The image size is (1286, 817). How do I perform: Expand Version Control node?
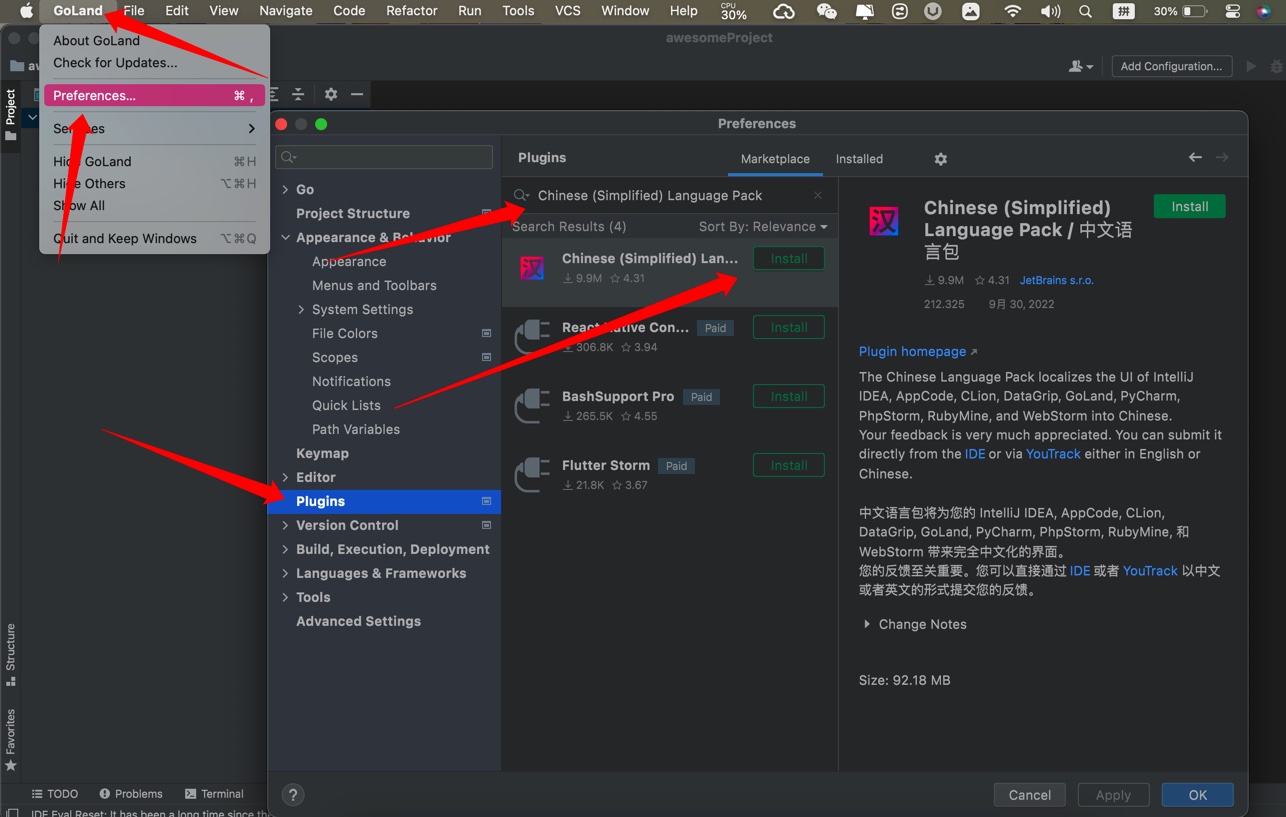coord(285,526)
